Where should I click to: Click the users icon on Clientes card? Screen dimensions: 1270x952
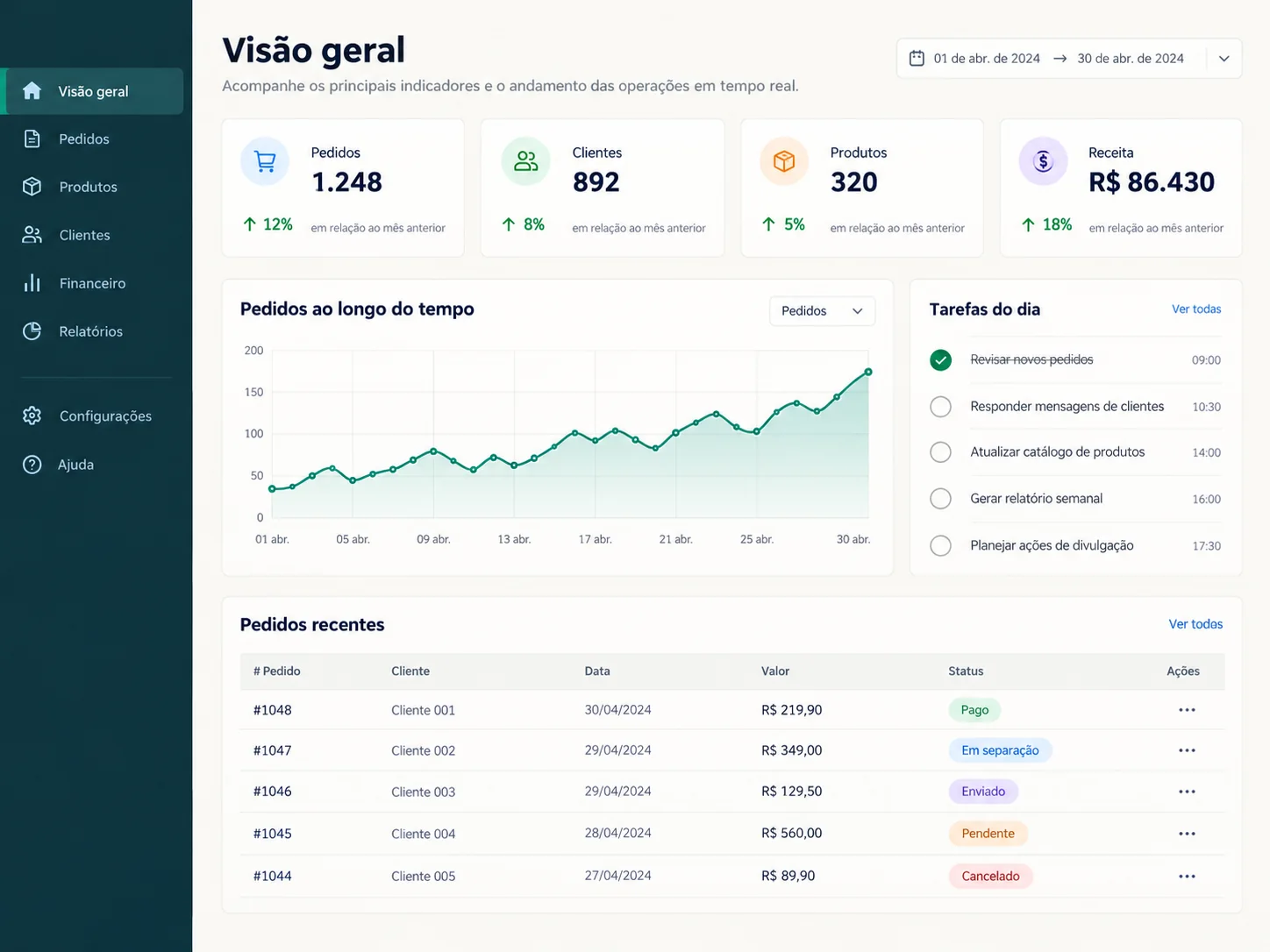coord(525,161)
